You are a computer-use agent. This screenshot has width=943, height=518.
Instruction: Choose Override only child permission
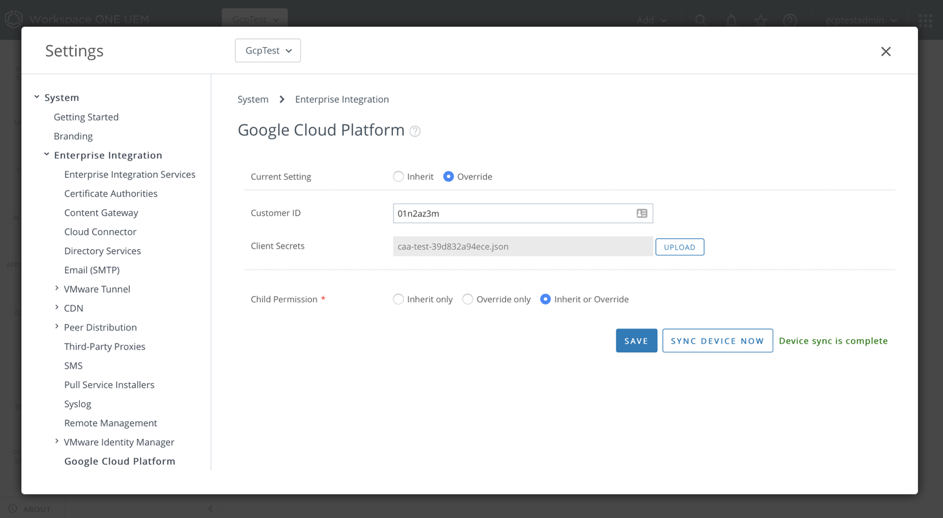pyautogui.click(x=467, y=299)
